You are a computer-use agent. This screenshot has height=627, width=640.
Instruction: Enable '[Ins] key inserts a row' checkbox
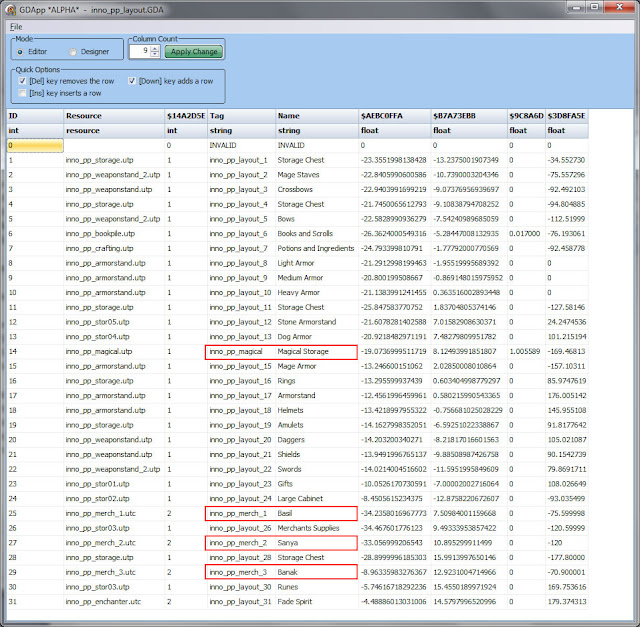point(22,93)
